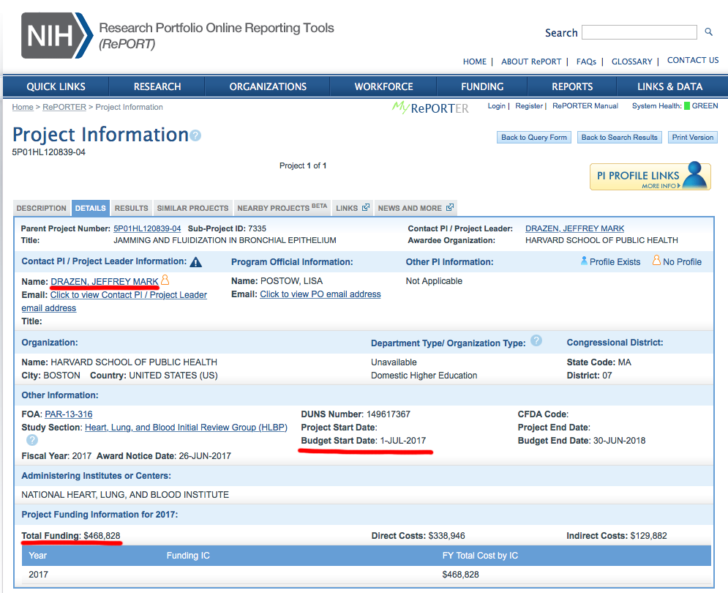This screenshot has width=728, height=593.
Task: Switch to RESULTS tab
Action: 131,208
